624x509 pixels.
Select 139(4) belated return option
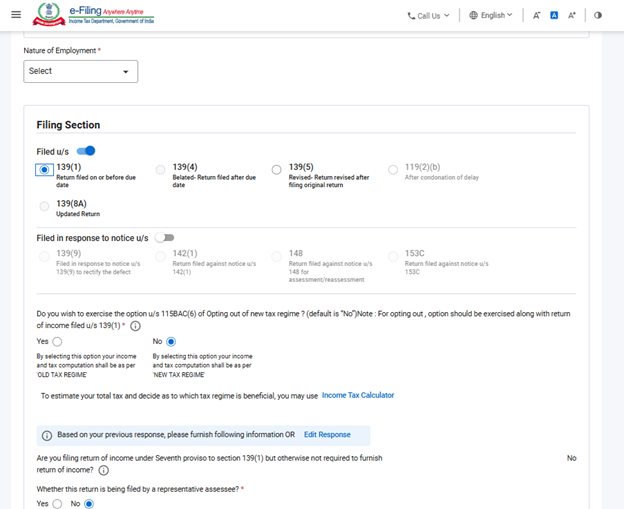coord(160,170)
